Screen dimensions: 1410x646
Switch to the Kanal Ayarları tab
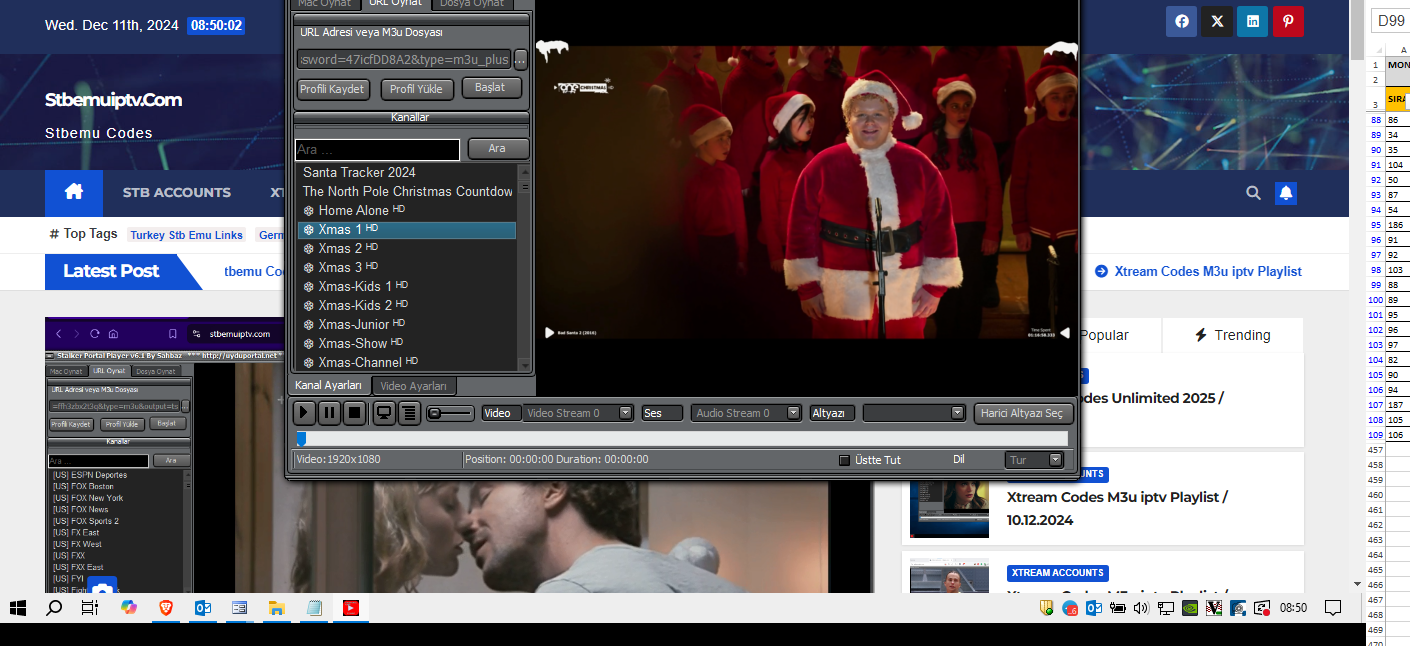pyautogui.click(x=328, y=386)
